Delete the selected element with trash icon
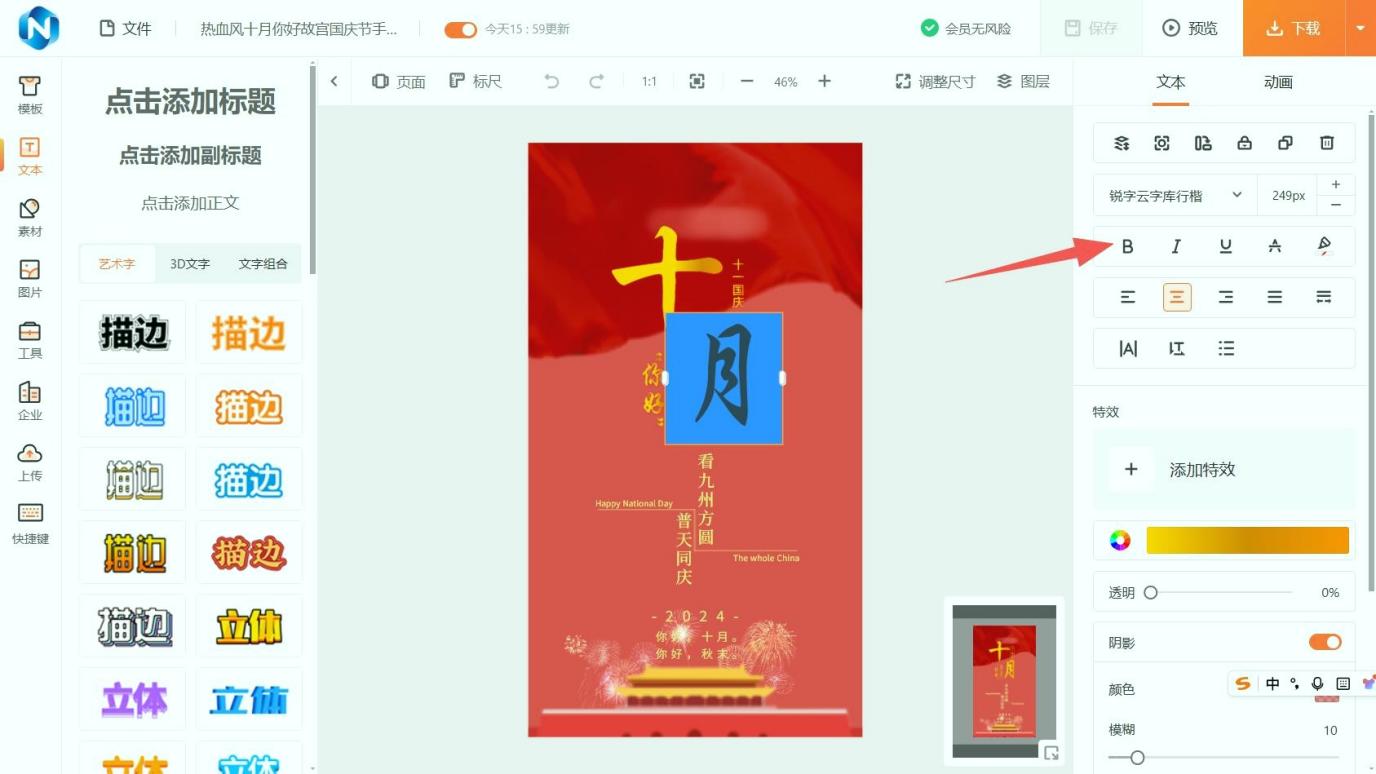The width and height of the screenshot is (1376, 774). point(1327,143)
